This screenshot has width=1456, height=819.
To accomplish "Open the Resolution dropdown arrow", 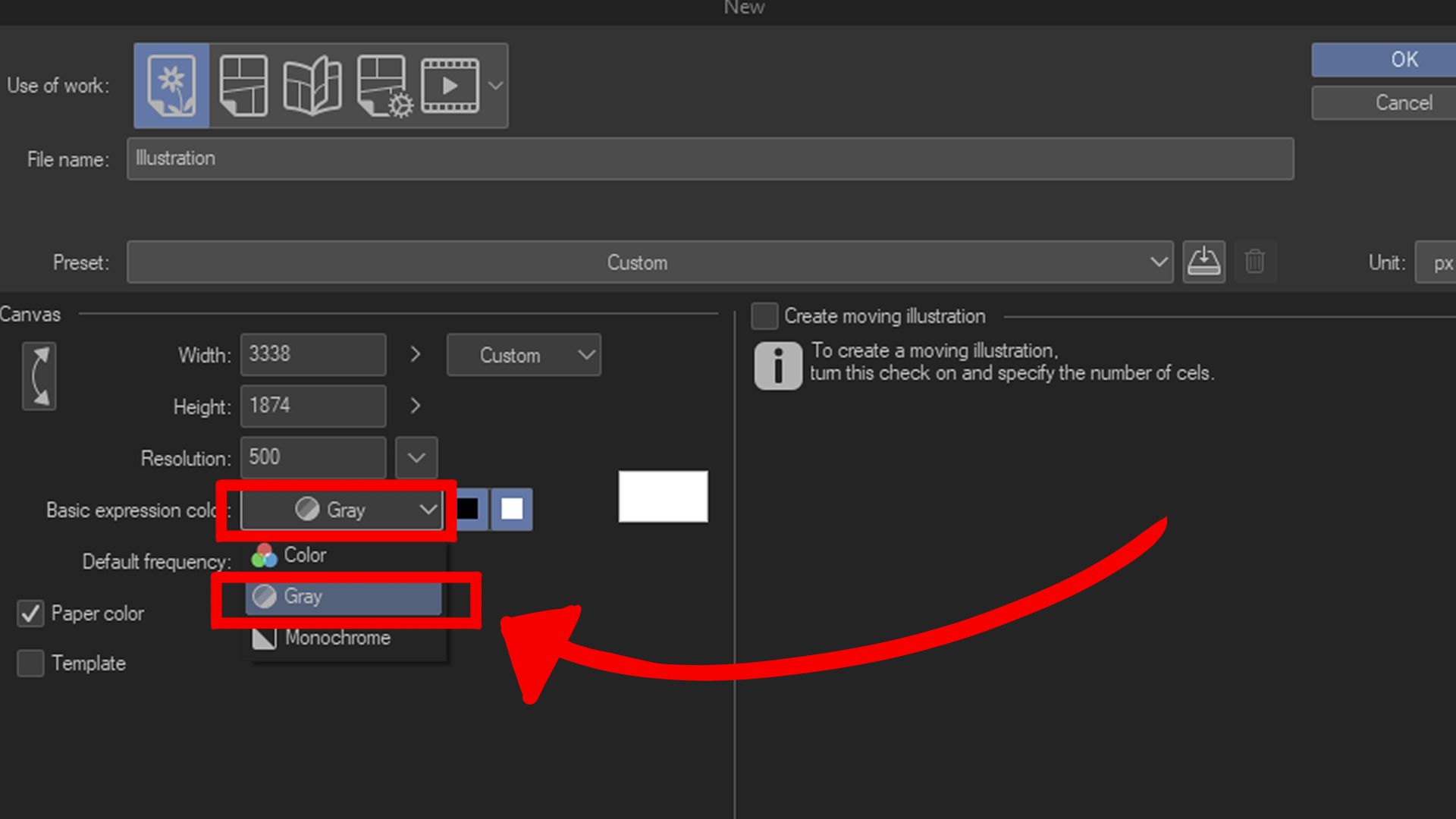I will pos(416,457).
